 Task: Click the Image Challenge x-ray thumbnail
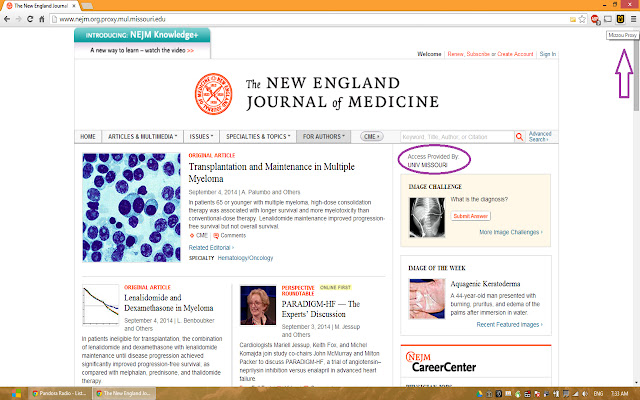click(427, 217)
